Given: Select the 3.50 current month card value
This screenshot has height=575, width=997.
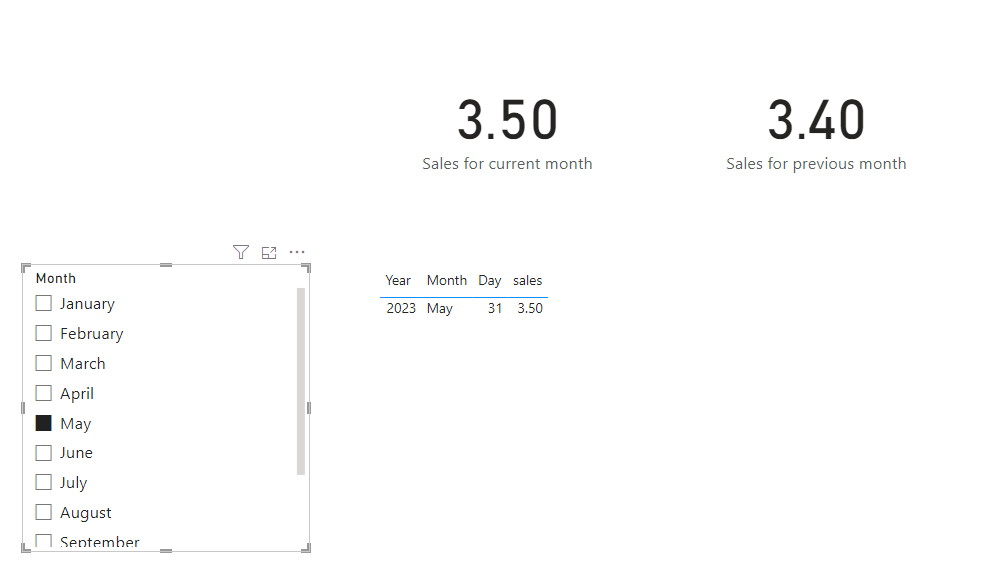Looking at the screenshot, I should pos(507,120).
